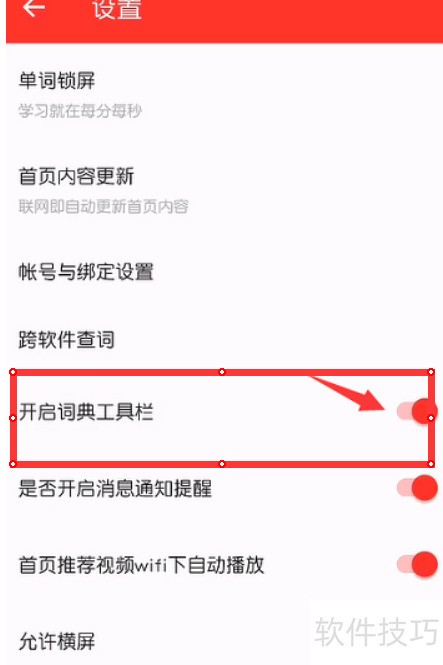Tap the back arrow in the header
The height and width of the screenshot is (665, 443).
click(34, 8)
